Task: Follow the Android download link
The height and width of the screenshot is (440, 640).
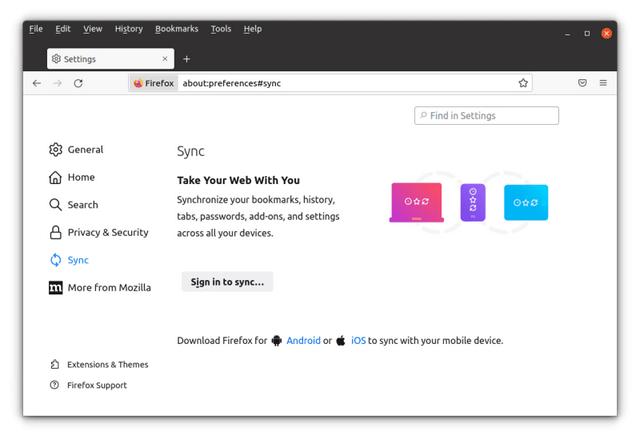Action: pyautogui.click(x=303, y=340)
